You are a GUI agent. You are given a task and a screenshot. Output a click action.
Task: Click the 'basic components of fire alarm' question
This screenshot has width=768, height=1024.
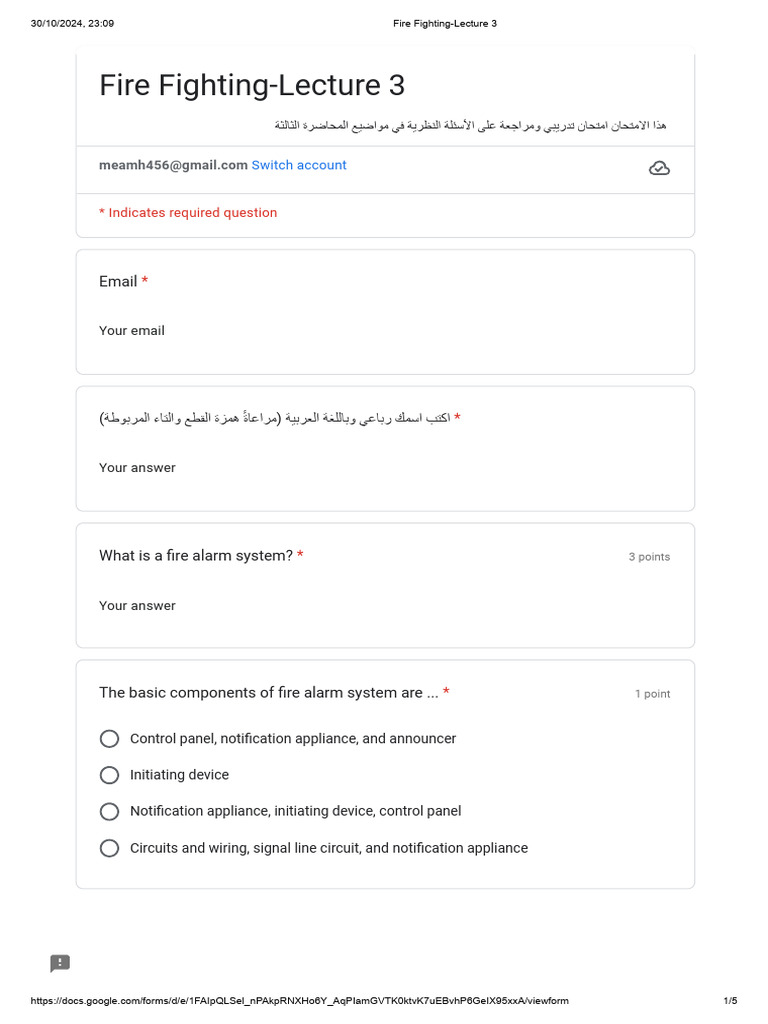(x=269, y=693)
